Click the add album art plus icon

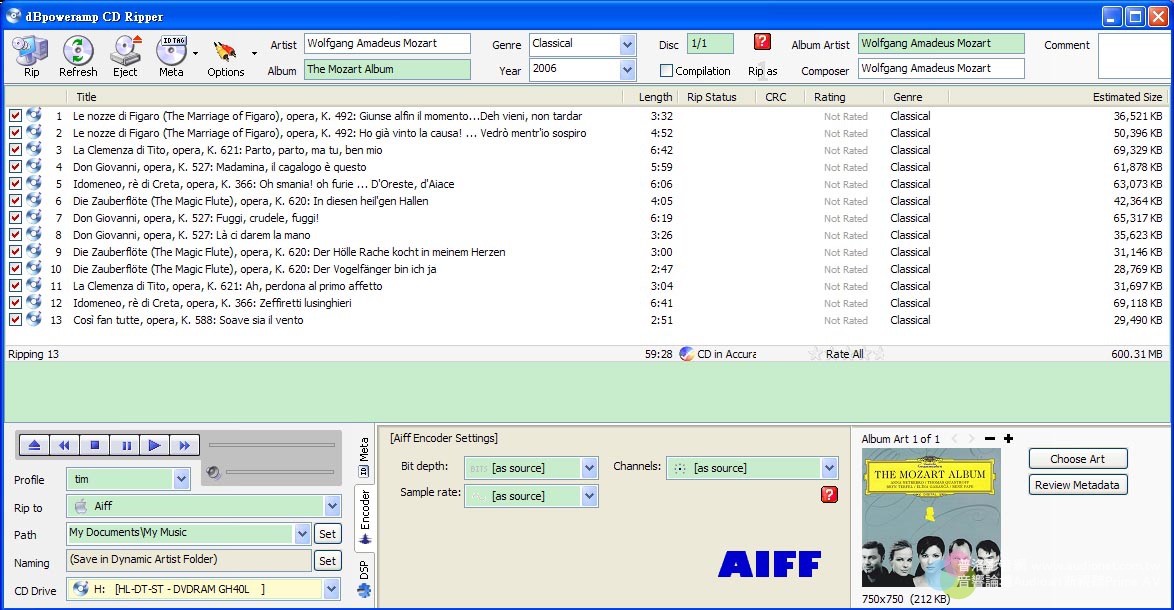coord(1009,439)
